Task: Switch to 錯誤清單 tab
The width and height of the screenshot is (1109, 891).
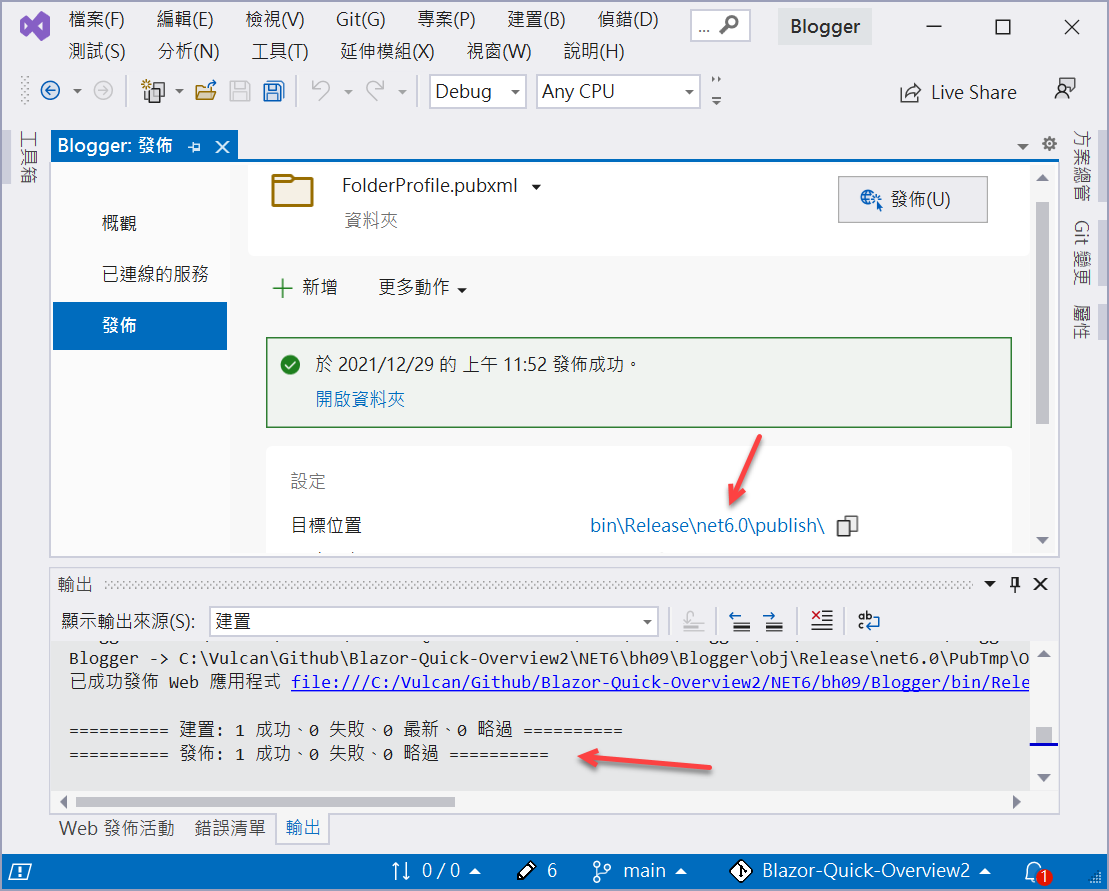Action: coord(230,828)
